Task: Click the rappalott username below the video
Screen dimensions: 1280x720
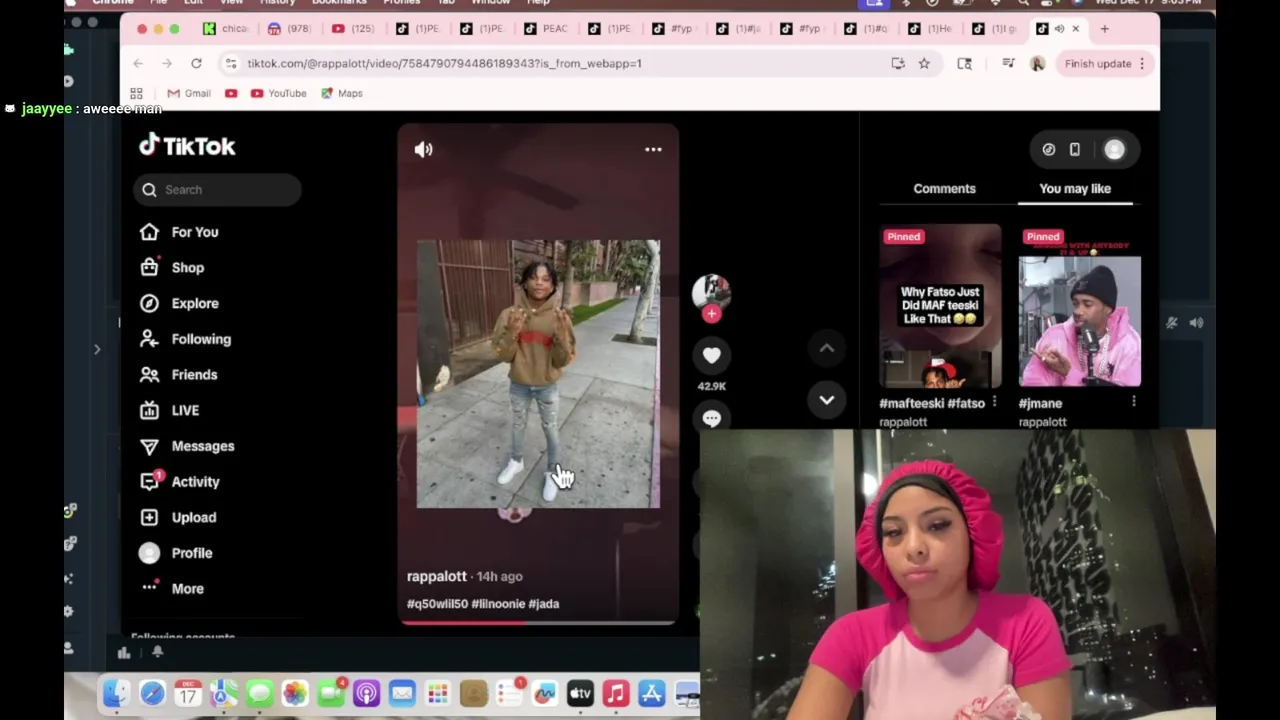Action: click(x=437, y=576)
